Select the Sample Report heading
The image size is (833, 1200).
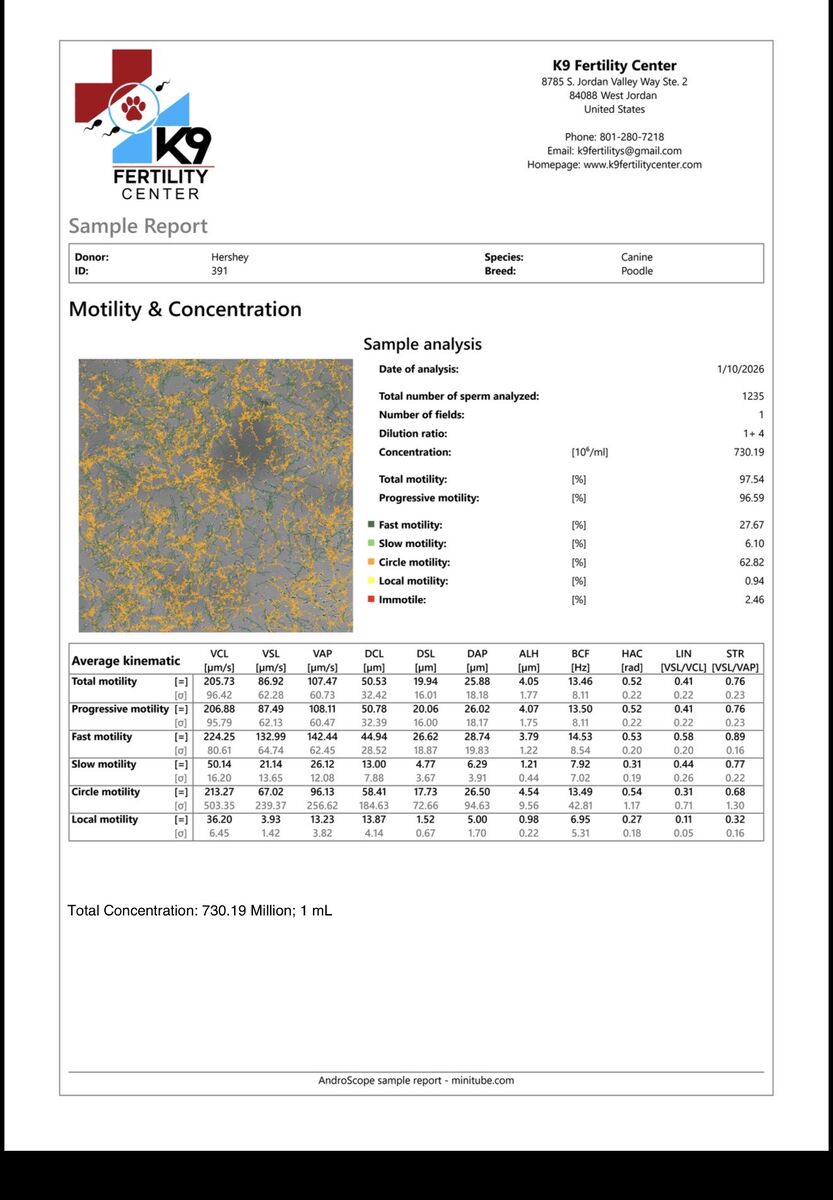138,227
